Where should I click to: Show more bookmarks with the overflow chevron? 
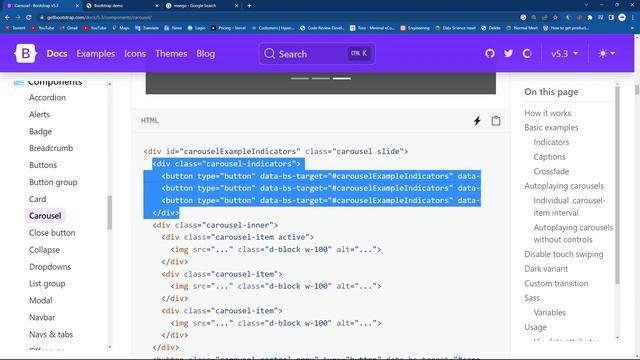(x=633, y=28)
